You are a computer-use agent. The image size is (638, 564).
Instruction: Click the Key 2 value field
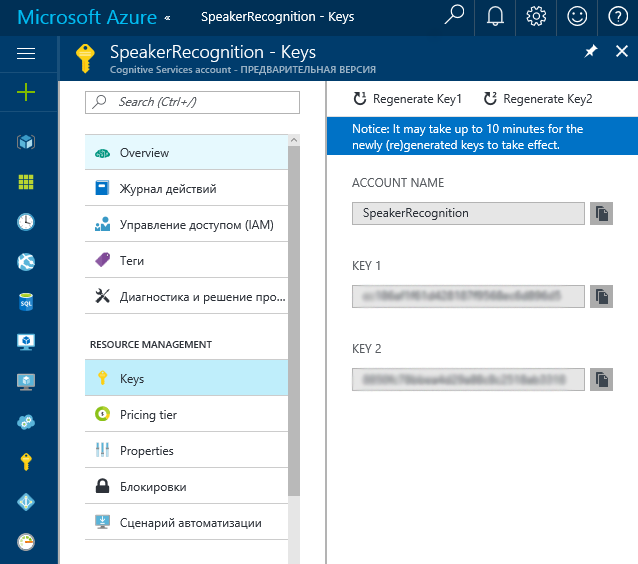pyautogui.click(x=468, y=379)
